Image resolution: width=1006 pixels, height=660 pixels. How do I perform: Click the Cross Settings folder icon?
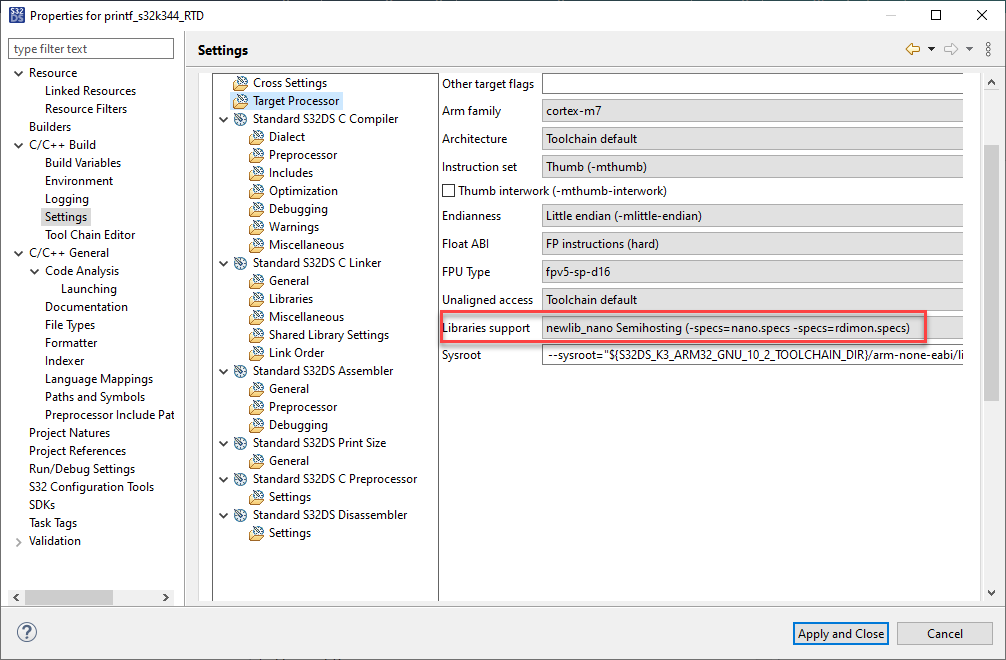(241, 83)
